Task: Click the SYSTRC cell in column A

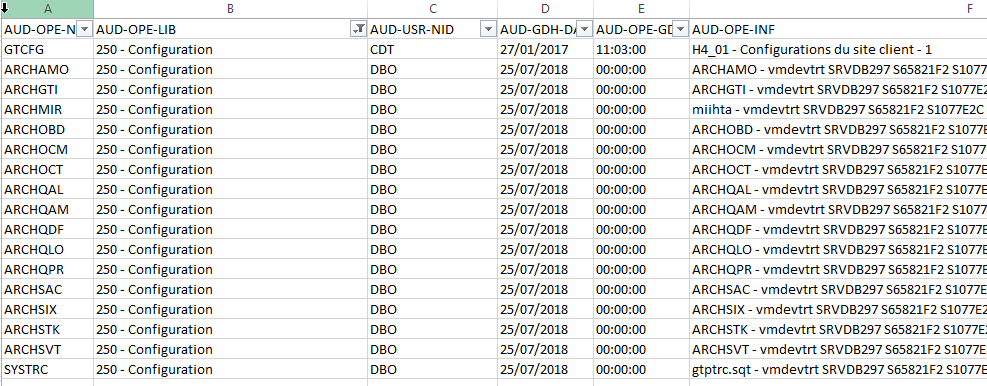Action: point(48,369)
